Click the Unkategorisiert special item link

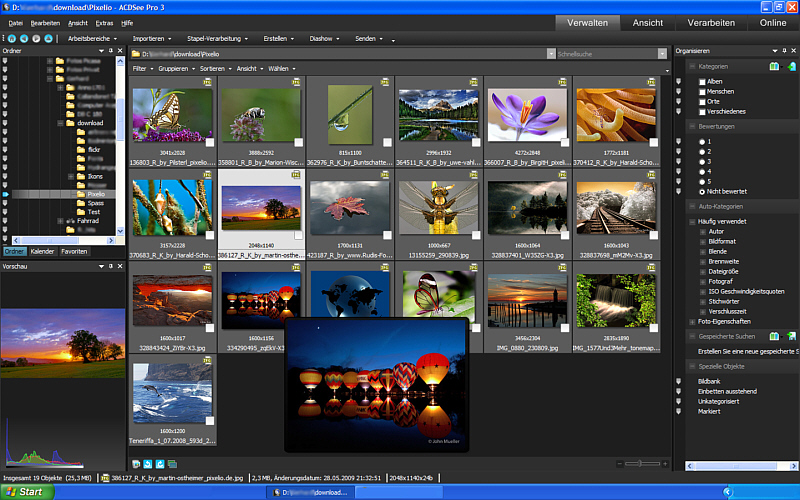(x=720, y=401)
